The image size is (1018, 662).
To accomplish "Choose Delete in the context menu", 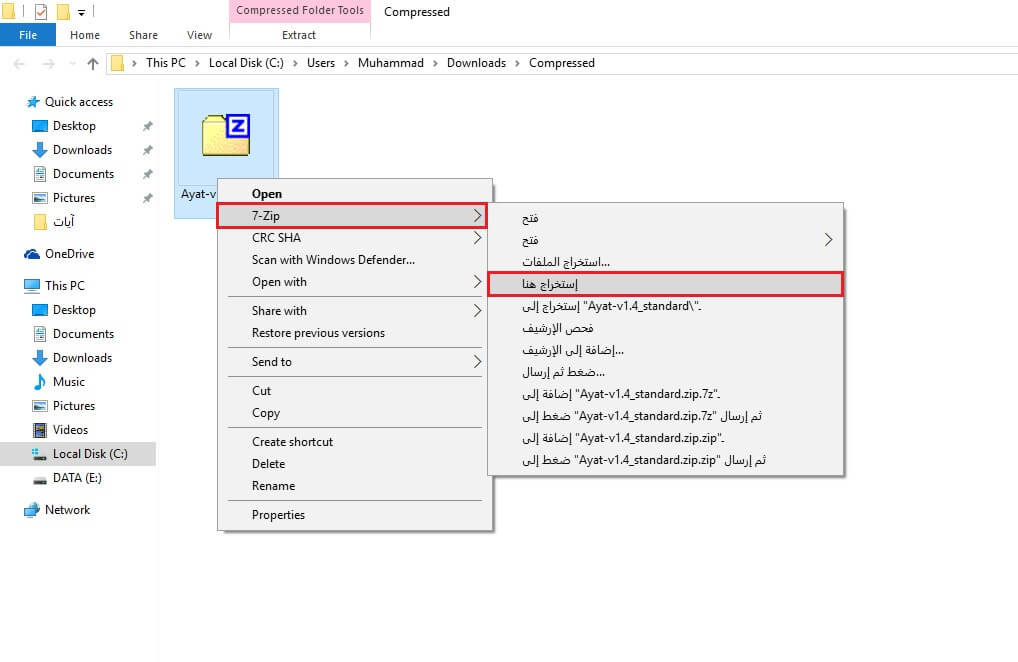I will tap(354, 464).
